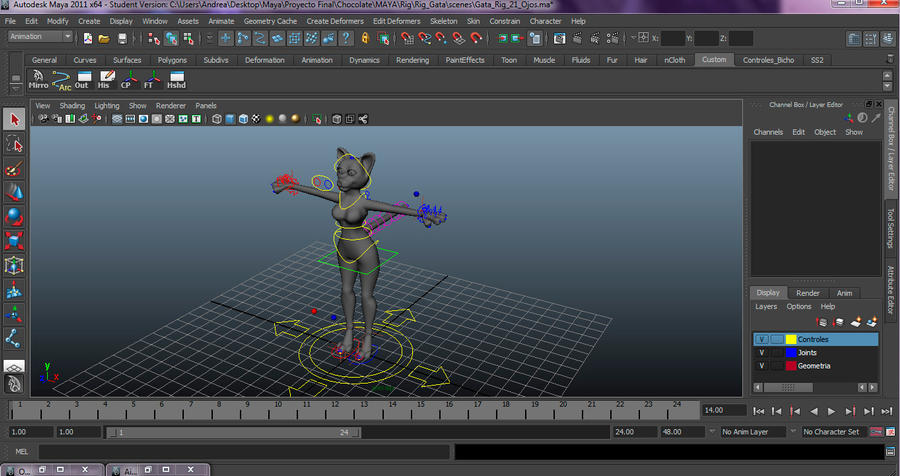
Task: Click the CP center pivot shelf button
Action: pyautogui.click(x=128, y=80)
